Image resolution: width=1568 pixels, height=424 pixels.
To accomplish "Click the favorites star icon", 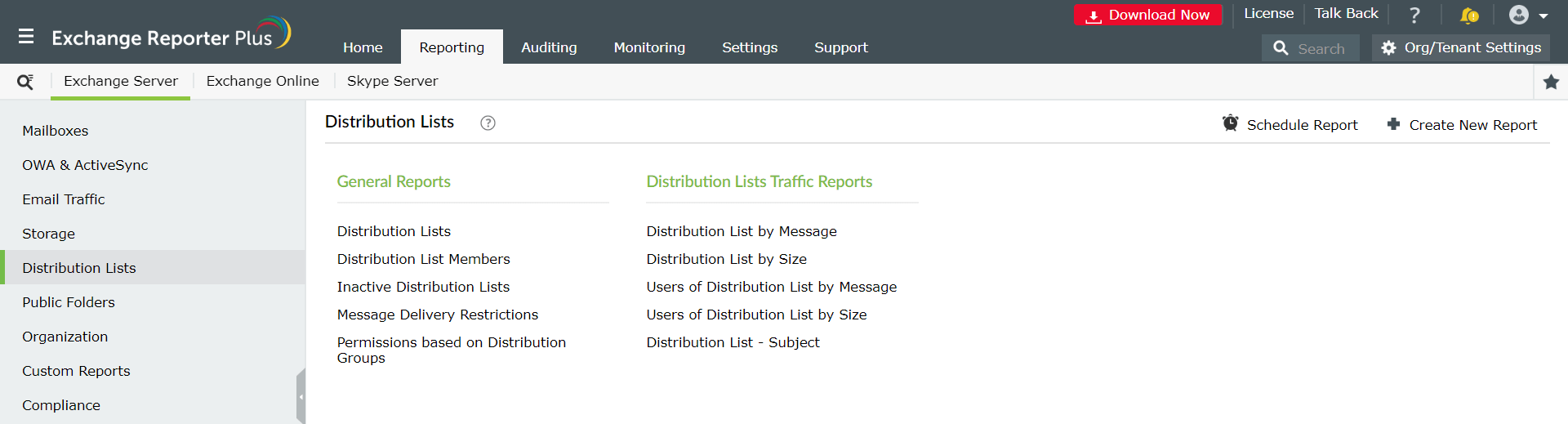I will [x=1551, y=82].
